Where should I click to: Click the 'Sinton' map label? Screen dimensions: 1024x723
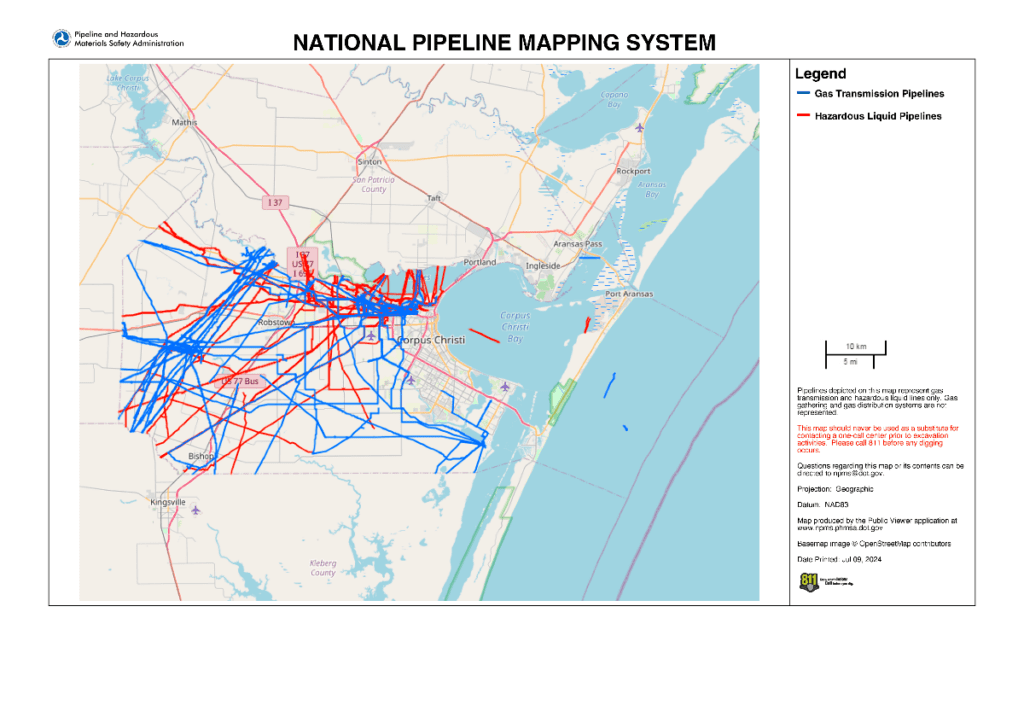click(x=370, y=161)
